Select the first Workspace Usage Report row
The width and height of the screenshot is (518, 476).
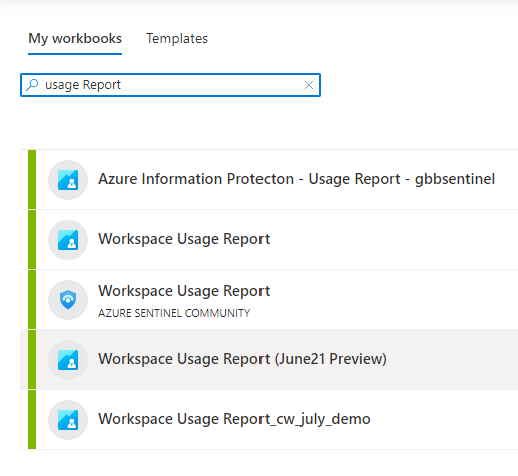(x=269, y=240)
